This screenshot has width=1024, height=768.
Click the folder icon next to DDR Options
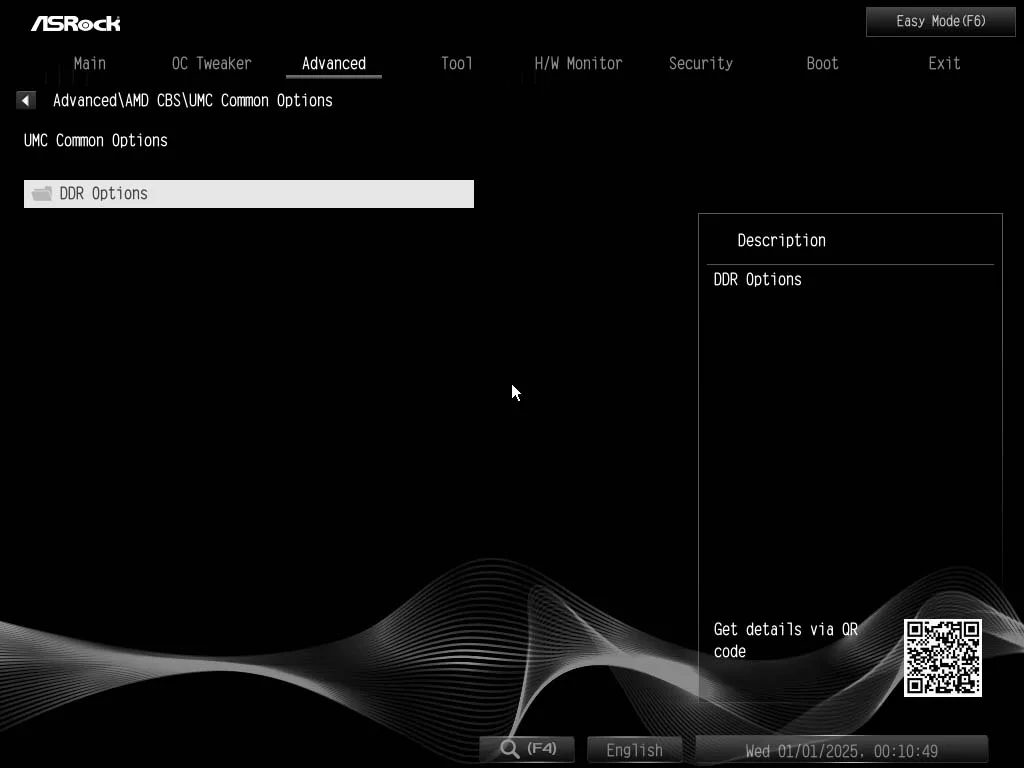point(42,194)
